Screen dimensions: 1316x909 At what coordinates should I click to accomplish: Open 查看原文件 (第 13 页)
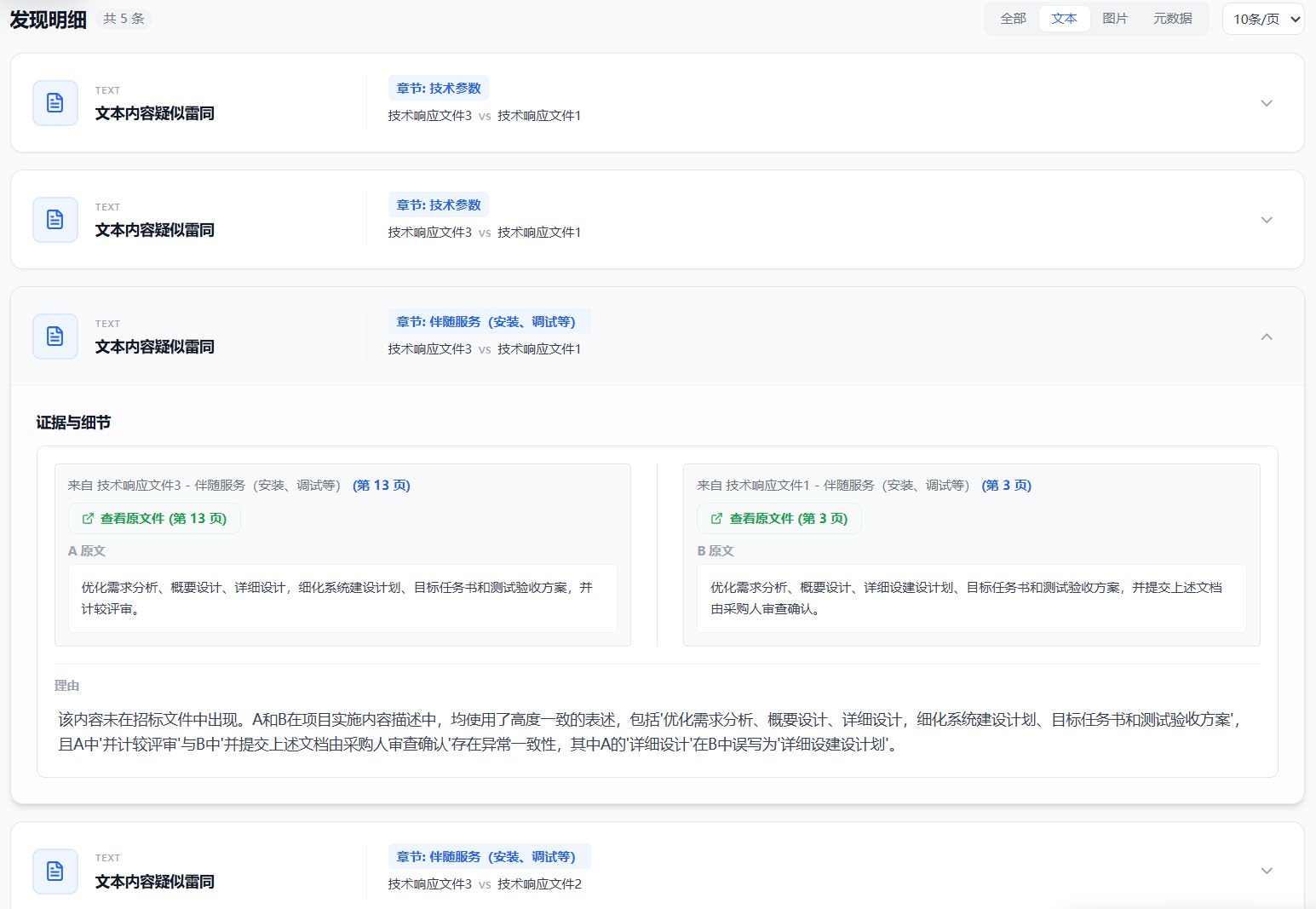(154, 519)
